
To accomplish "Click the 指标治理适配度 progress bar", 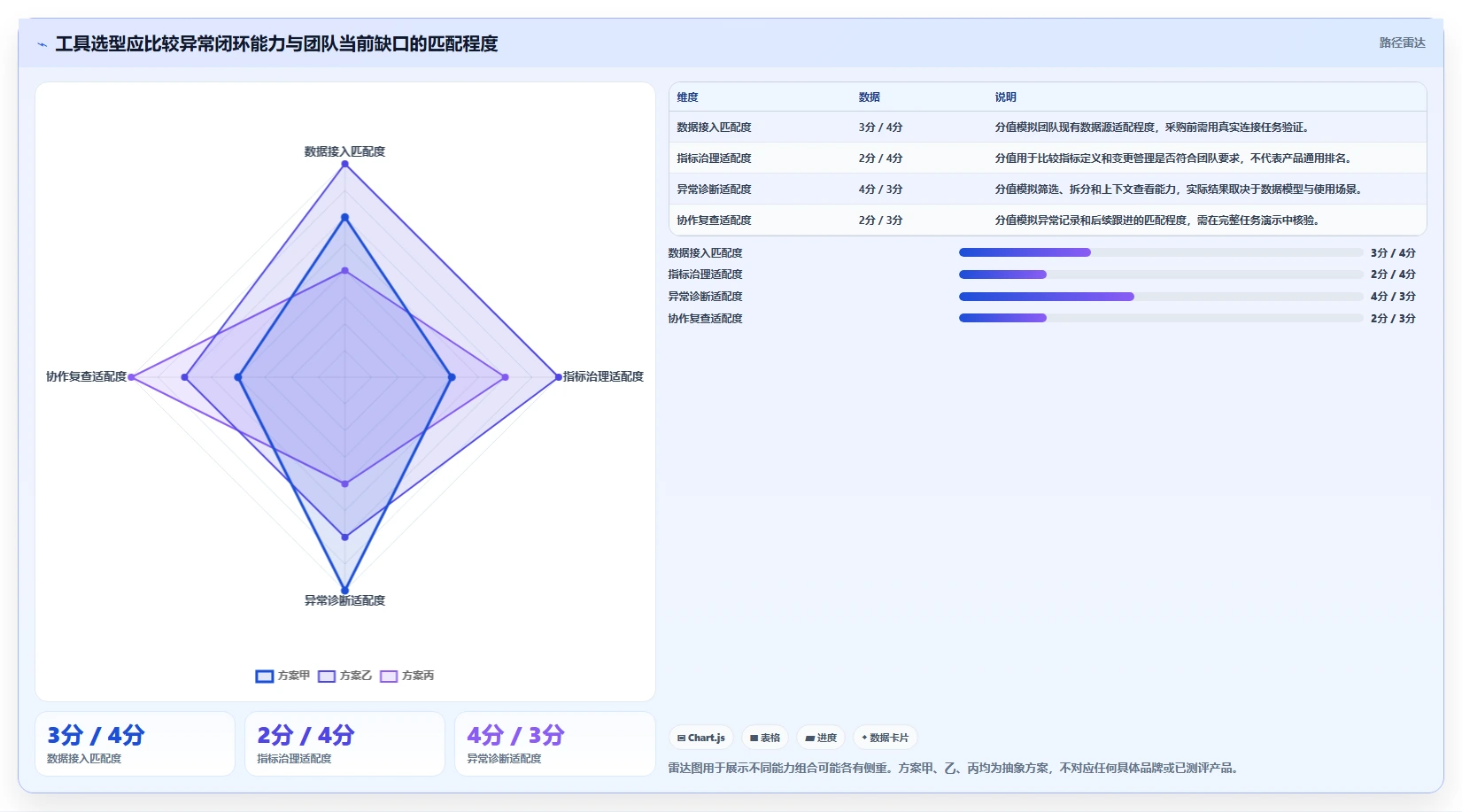I will (1161, 275).
